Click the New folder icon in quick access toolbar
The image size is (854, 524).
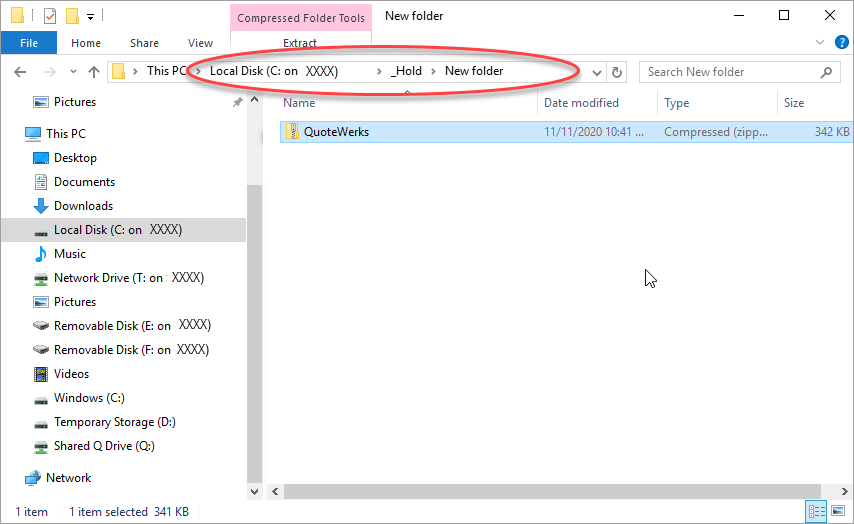point(72,16)
